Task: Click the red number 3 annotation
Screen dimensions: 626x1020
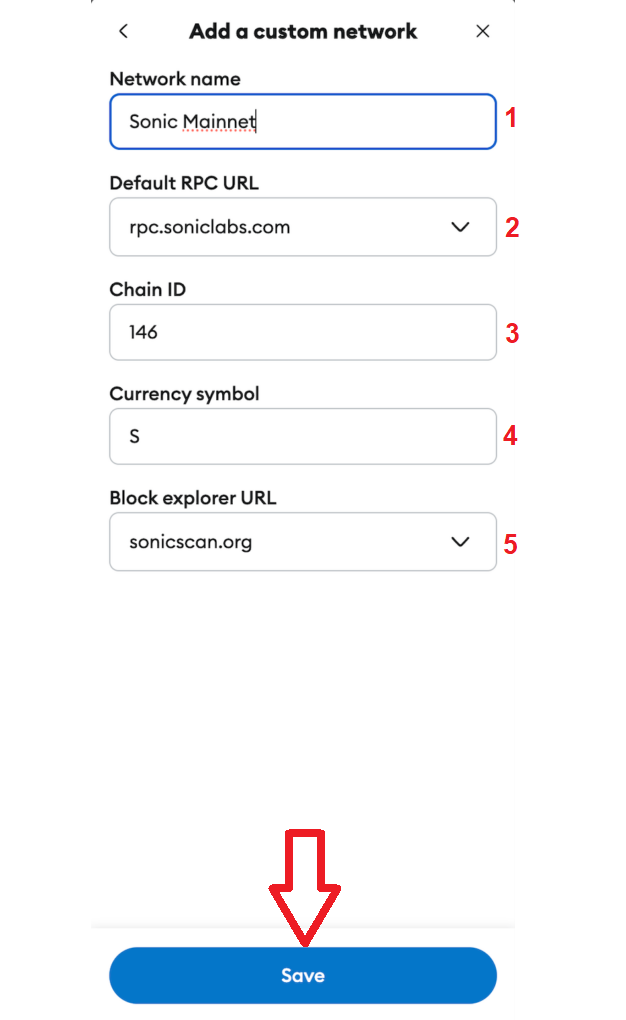Action: (511, 333)
